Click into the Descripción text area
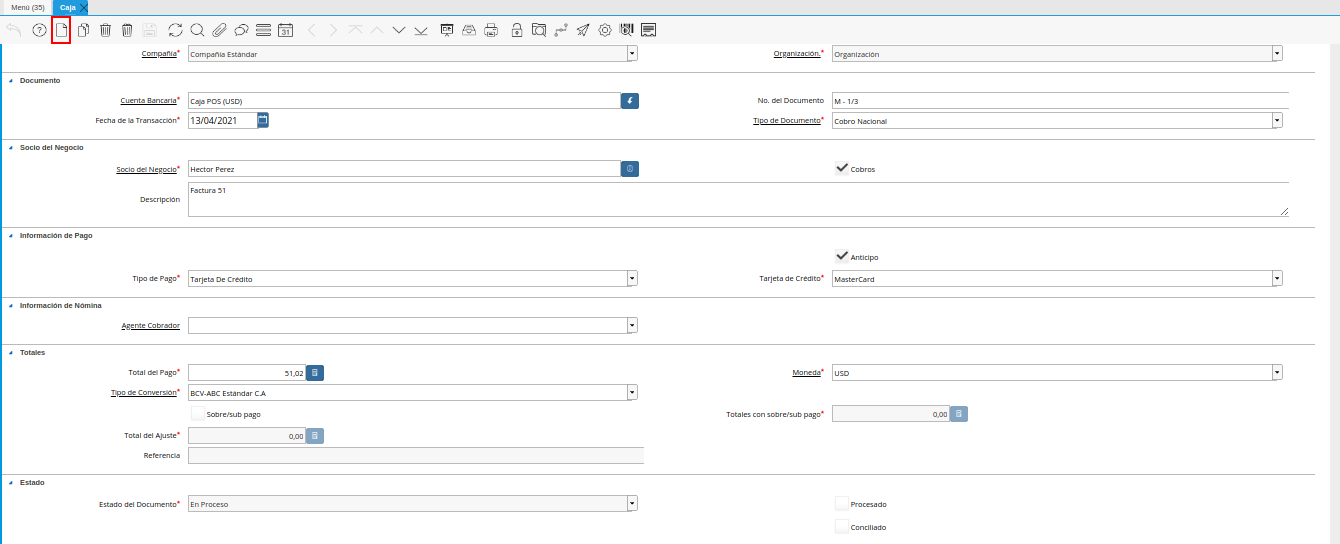Viewport: 1340px width, 544px height. (x=737, y=199)
